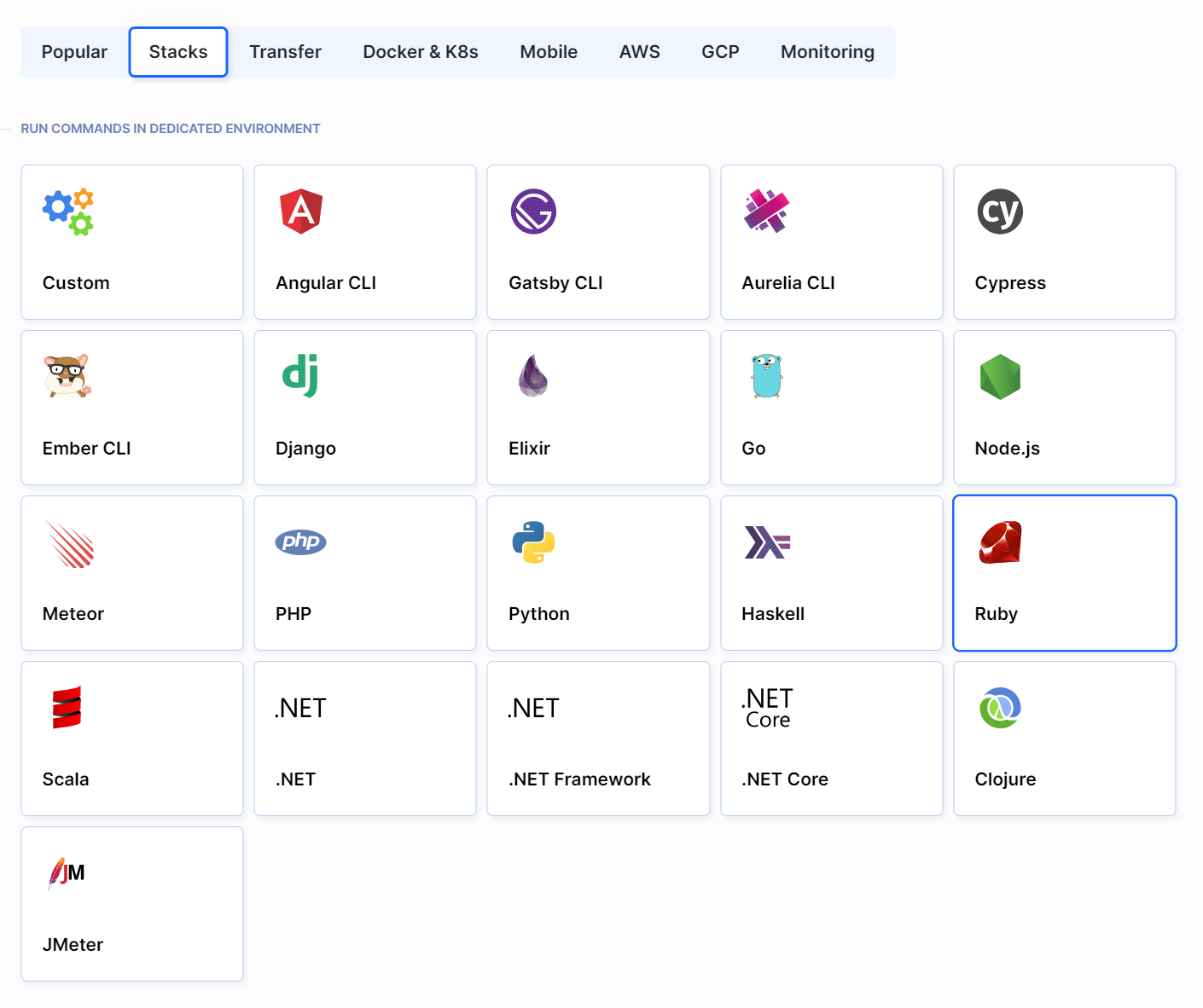Select the Angular CLI shield icon

point(301,211)
